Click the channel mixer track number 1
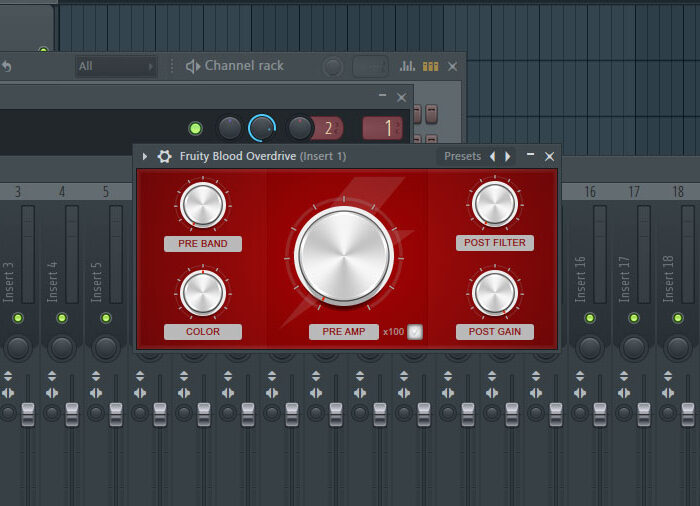 [x=383, y=128]
